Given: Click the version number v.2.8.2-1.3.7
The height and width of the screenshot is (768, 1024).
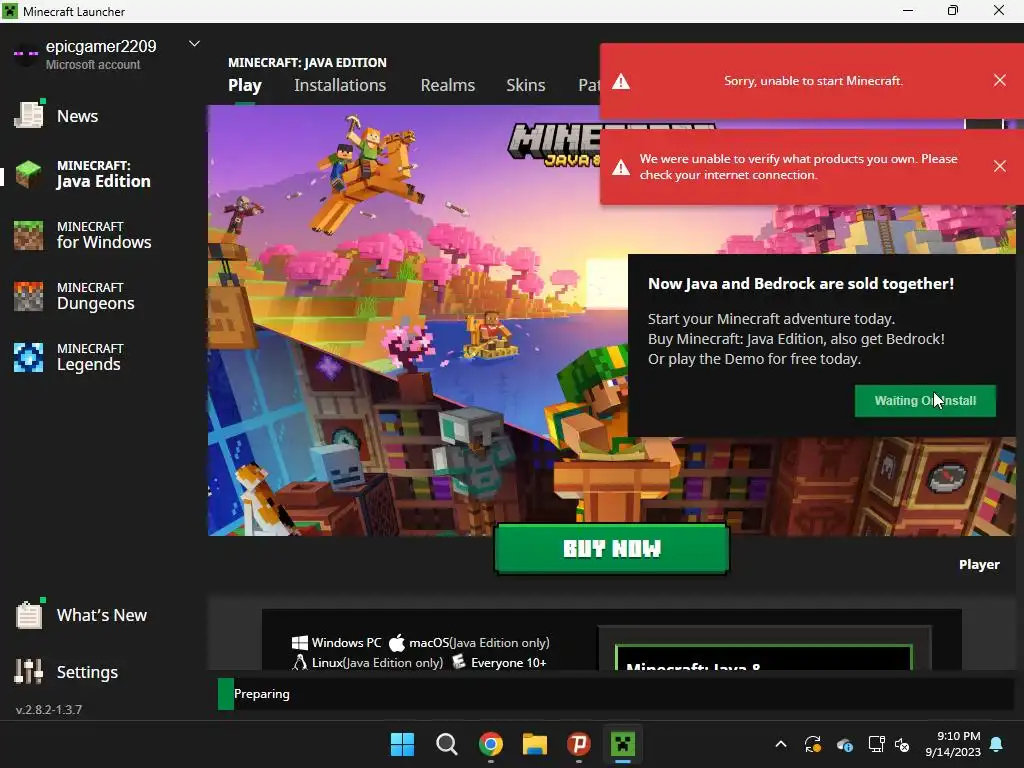Looking at the screenshot, I should pos(49,710).
